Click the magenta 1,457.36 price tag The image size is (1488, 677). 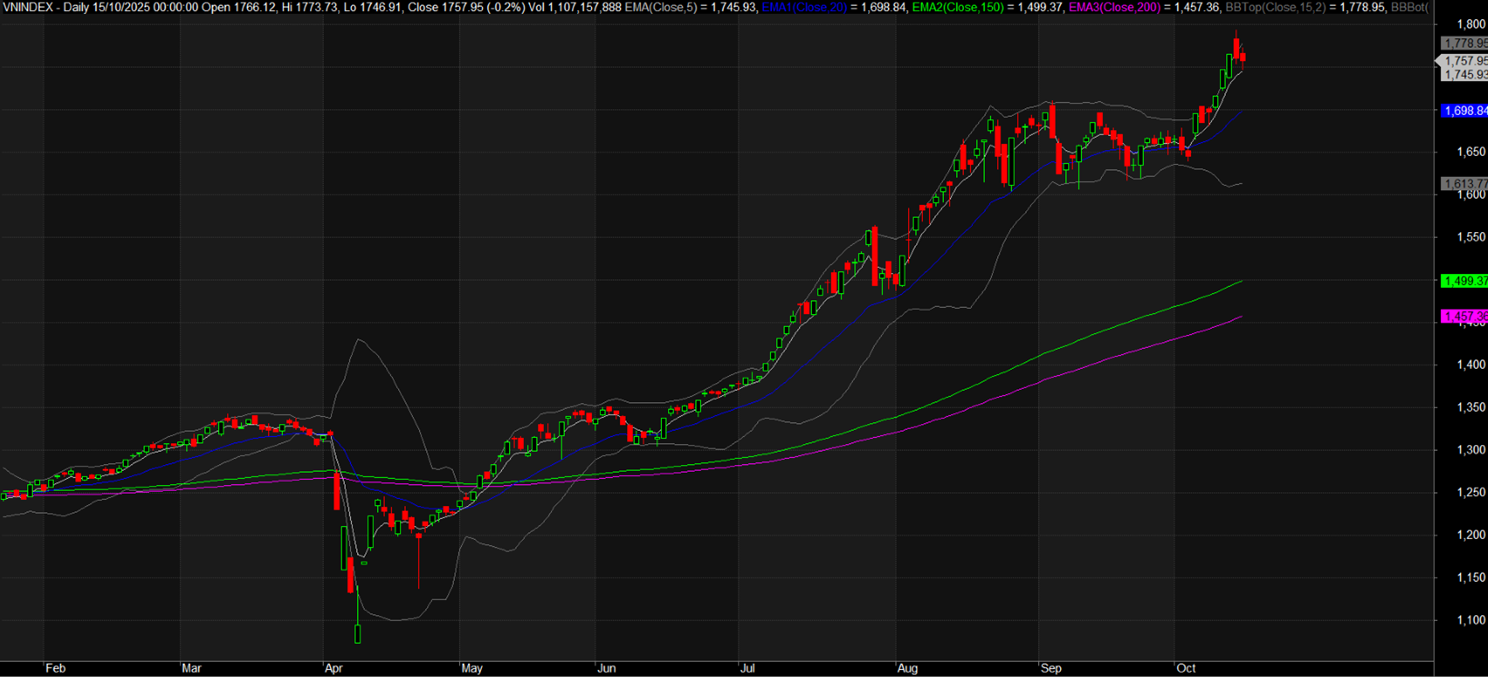coord(1463,316)
